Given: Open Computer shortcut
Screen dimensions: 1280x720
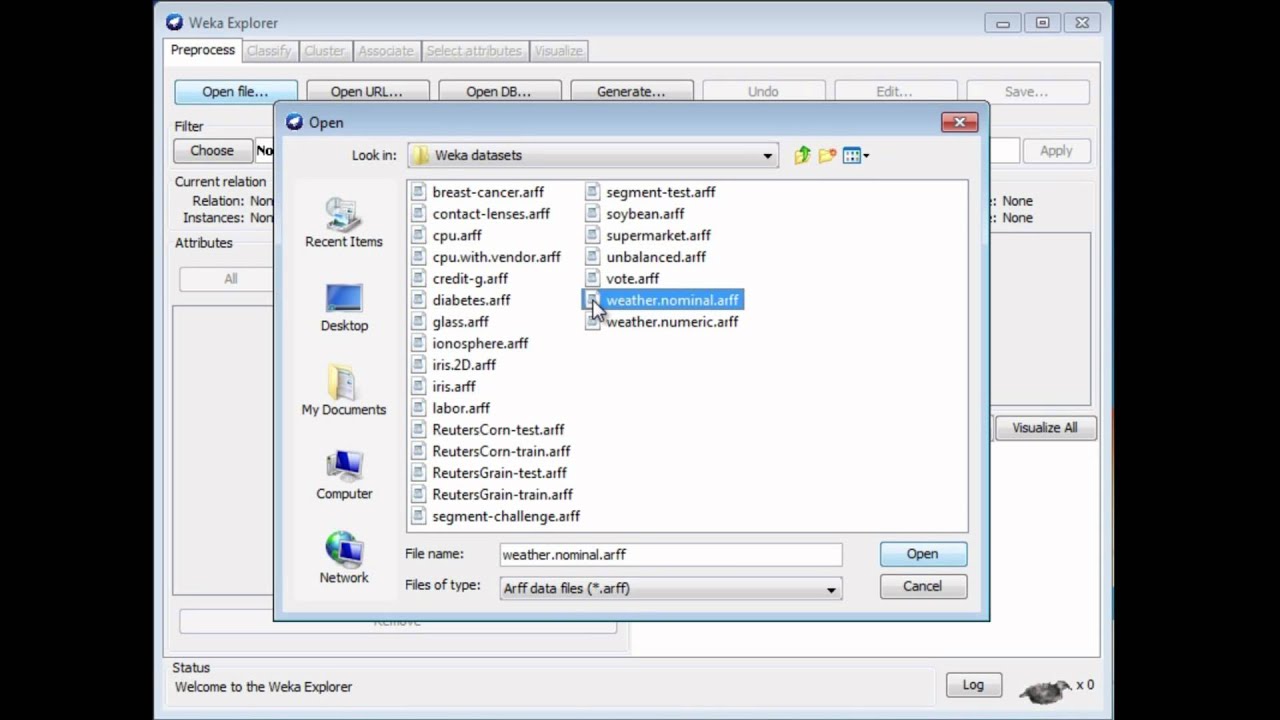Looking at the screenshot, I should pyautogui.click(x=343, y=475).
